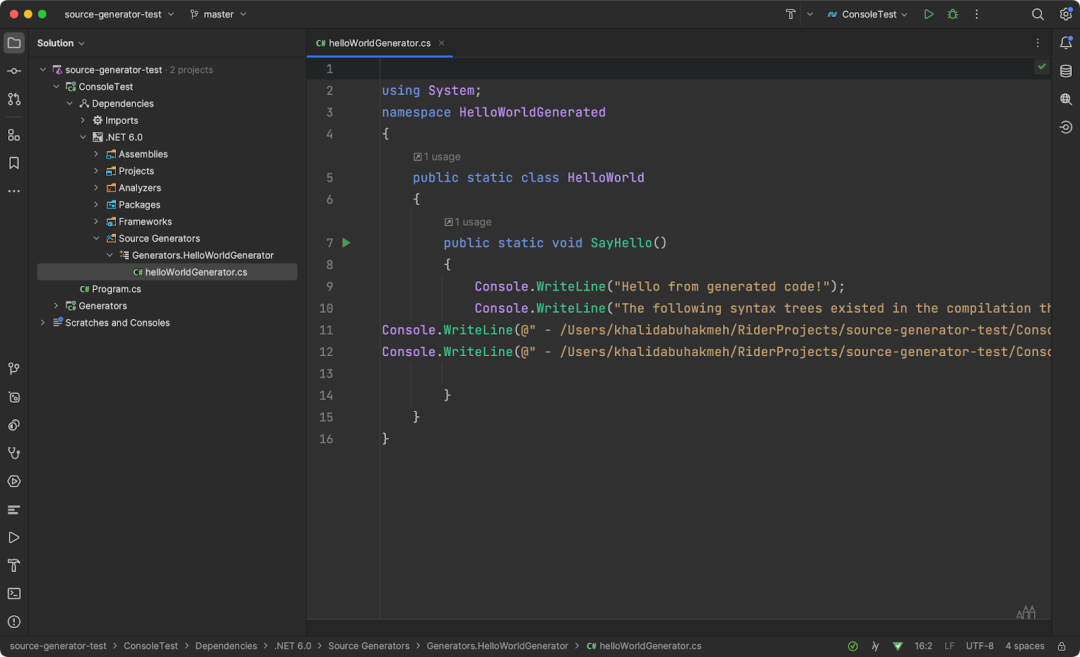Open the editor tab options menu
Screen dimensions: 1080x657
[1037, 43]
